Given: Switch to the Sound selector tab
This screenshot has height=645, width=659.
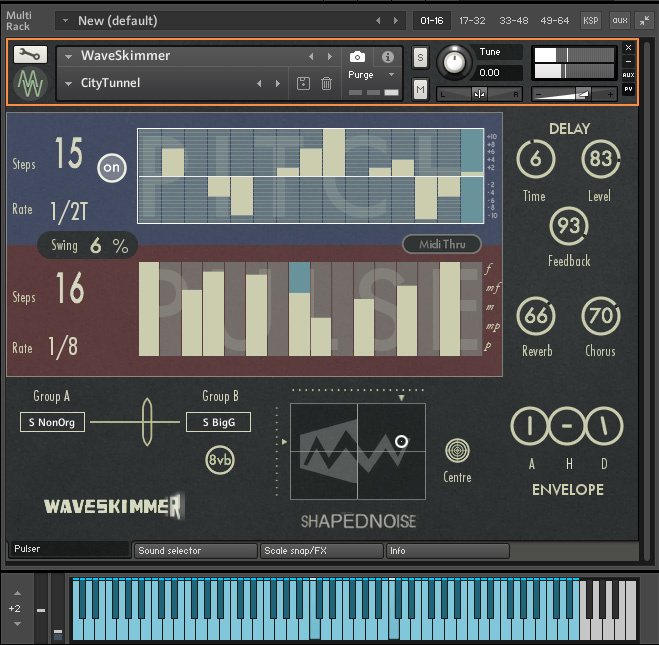Looking at the screenshot, I should [196, 550].
